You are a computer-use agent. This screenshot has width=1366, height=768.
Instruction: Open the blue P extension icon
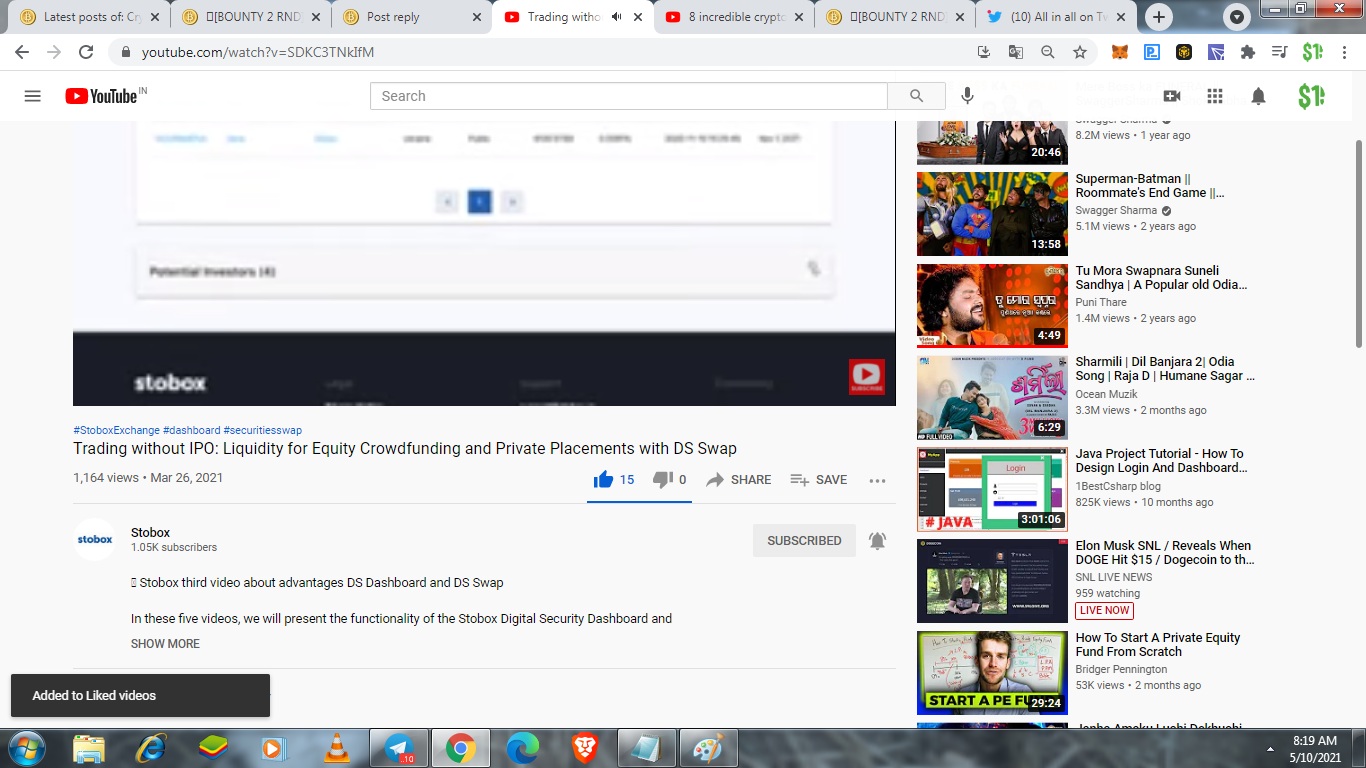(x=1152, y=52)
